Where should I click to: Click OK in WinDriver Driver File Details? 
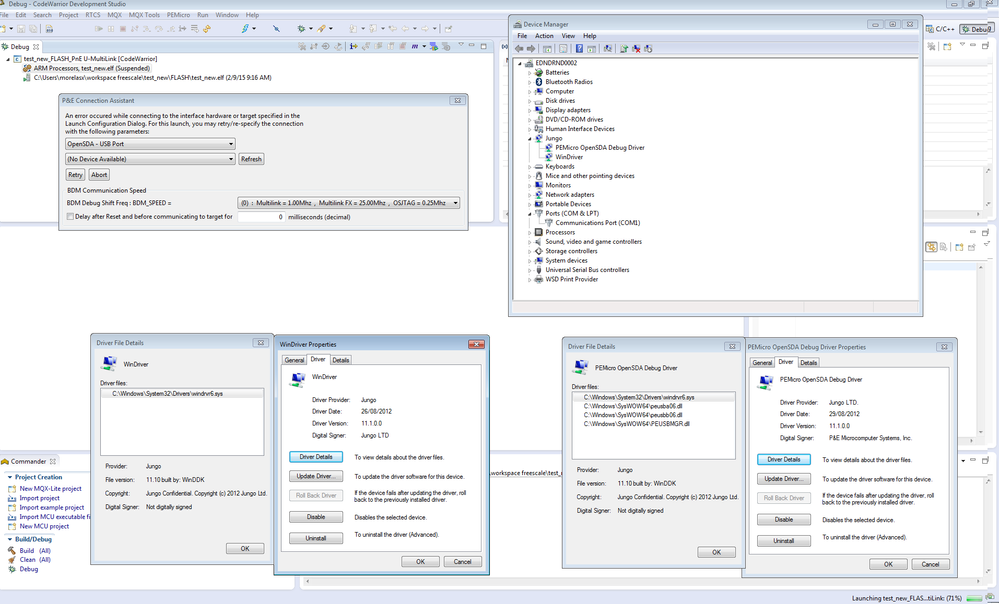pyautogui.click(x=245, y=549)
